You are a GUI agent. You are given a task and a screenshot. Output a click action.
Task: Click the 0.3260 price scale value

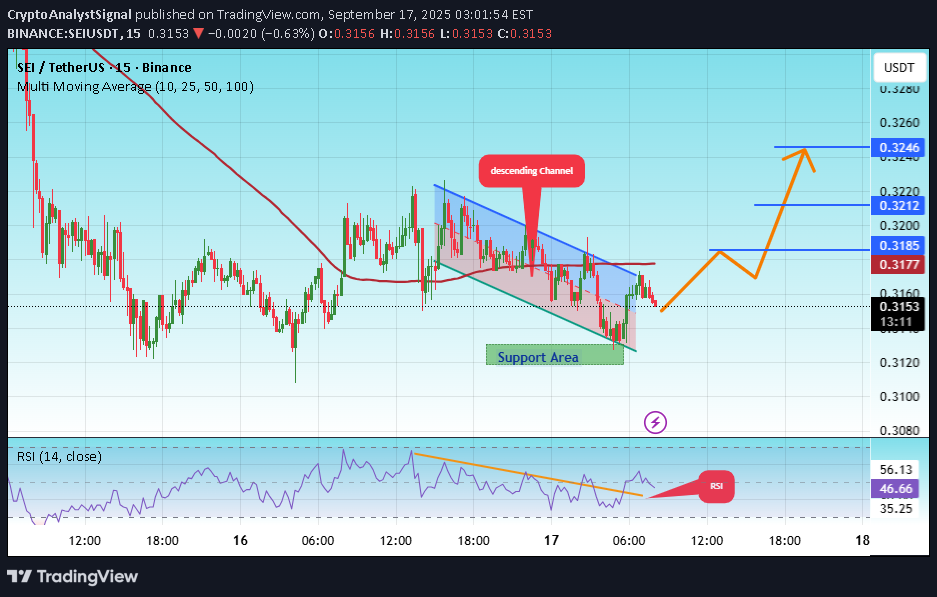tap(899, 123)
